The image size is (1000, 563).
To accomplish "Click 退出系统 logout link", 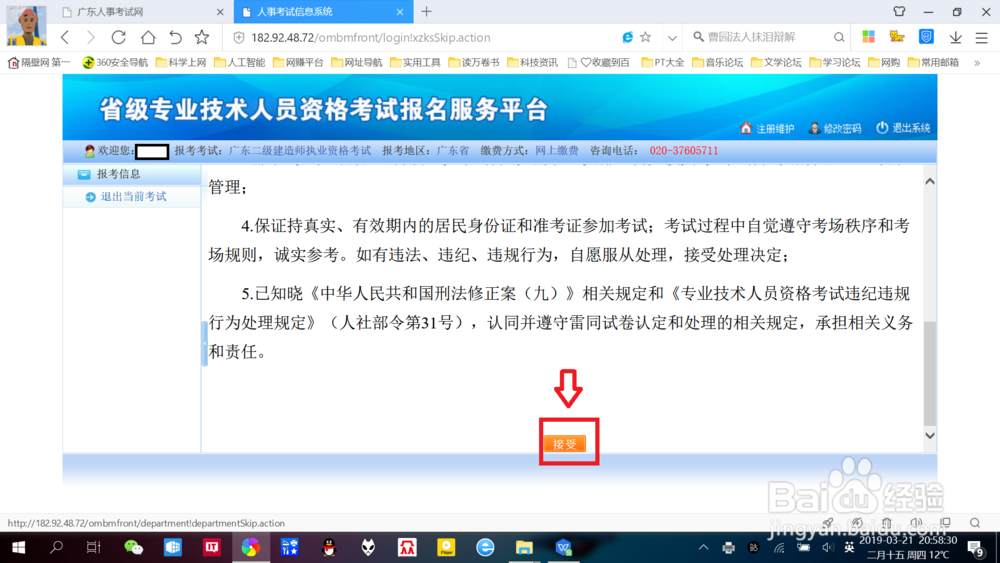I will tap(903, 128).
